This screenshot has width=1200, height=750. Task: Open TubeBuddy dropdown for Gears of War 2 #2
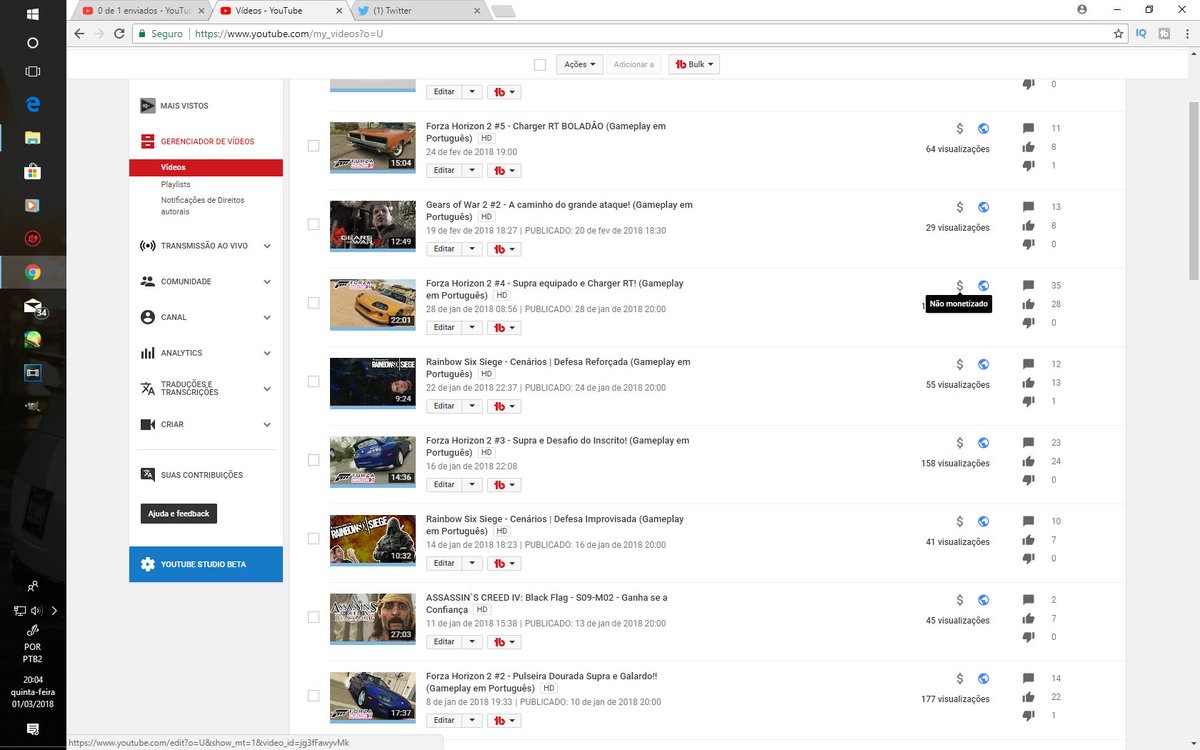click(504, 249)
